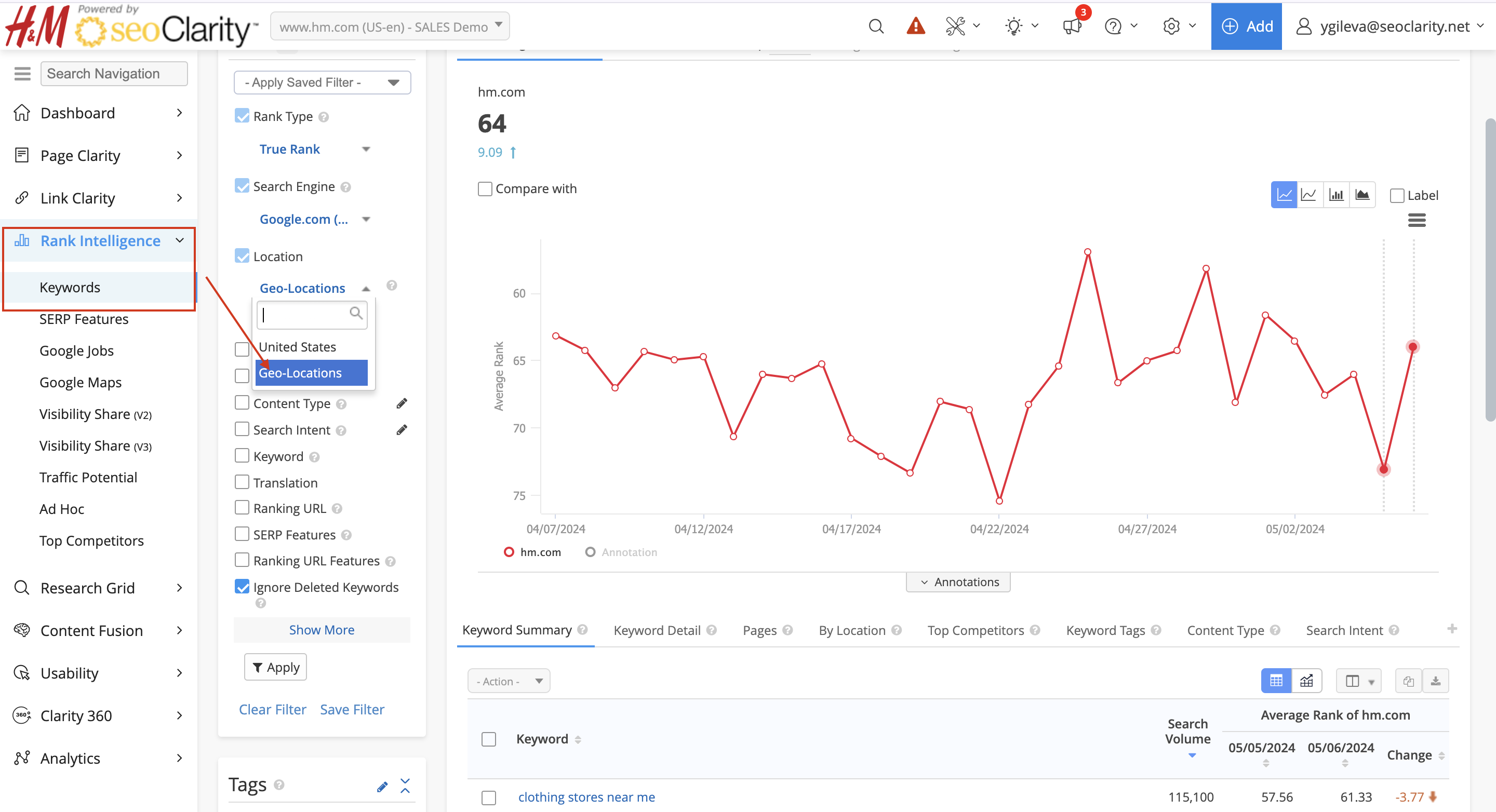The image size is (1496, 812).
Task: Enable the Ranking URL filter checkbox
Action: pyautogui.click(x=242, y=508)
